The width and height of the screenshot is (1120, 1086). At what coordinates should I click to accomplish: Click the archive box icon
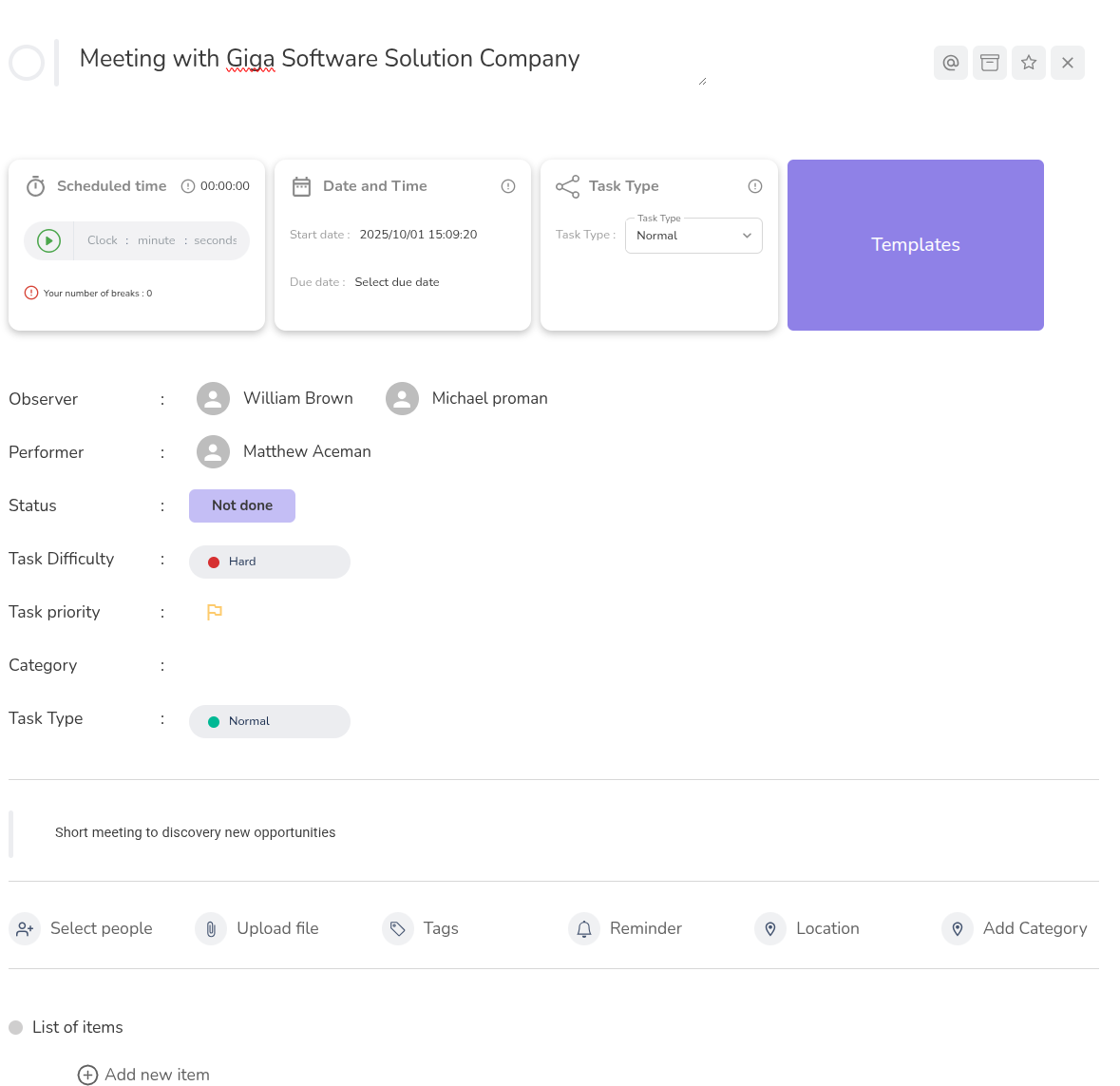click(989, 63)
